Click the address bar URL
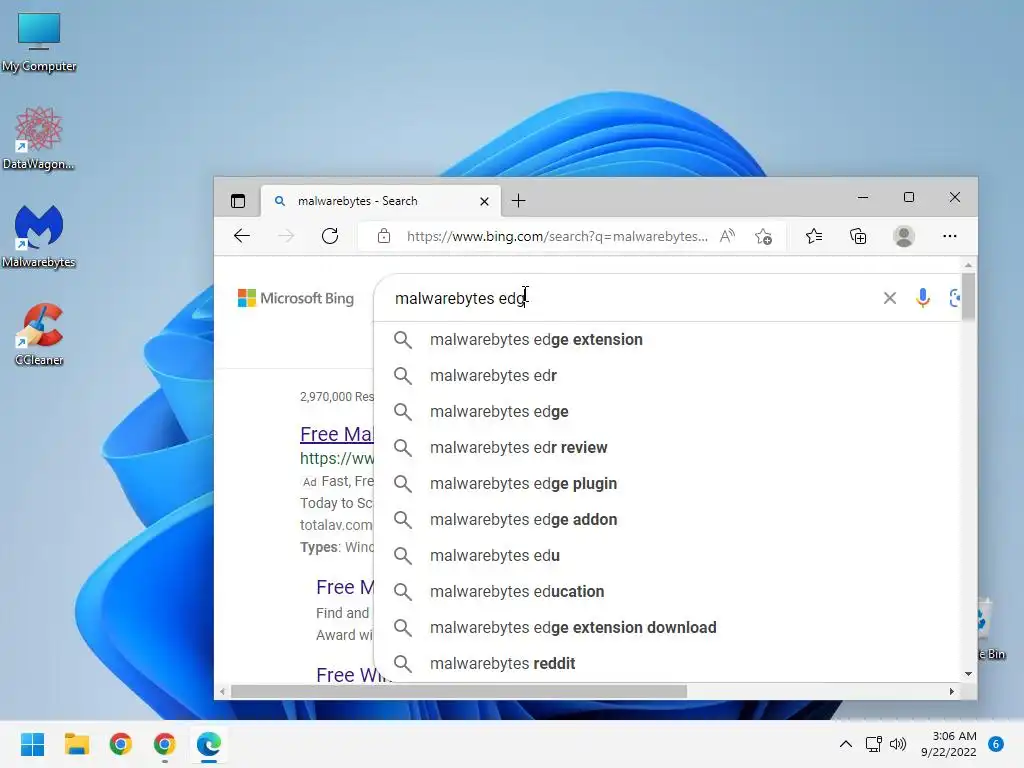Image resolution: width=1024 pixels, height=768 pixels. [557, 236]
